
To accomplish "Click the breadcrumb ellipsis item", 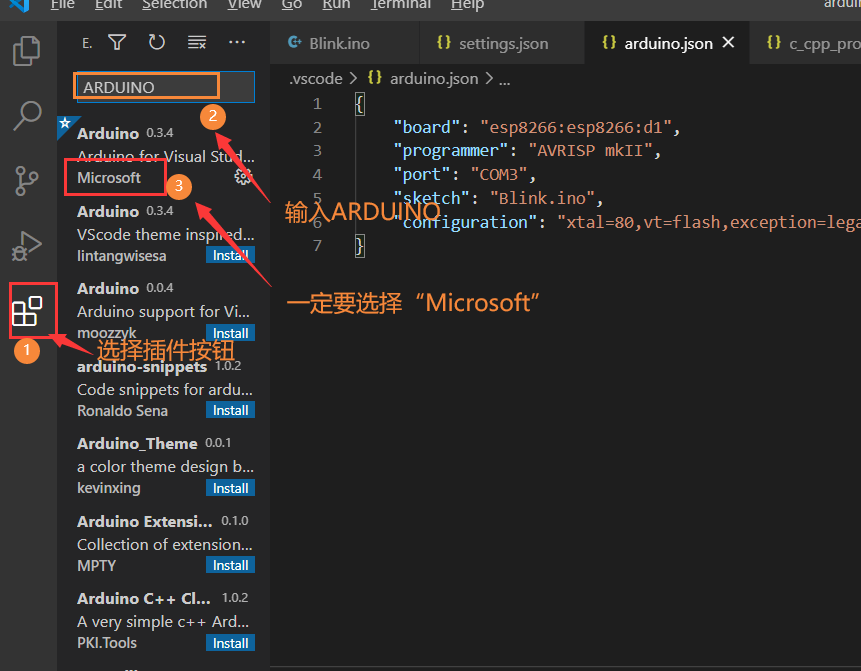I will [x=505, y=80].
